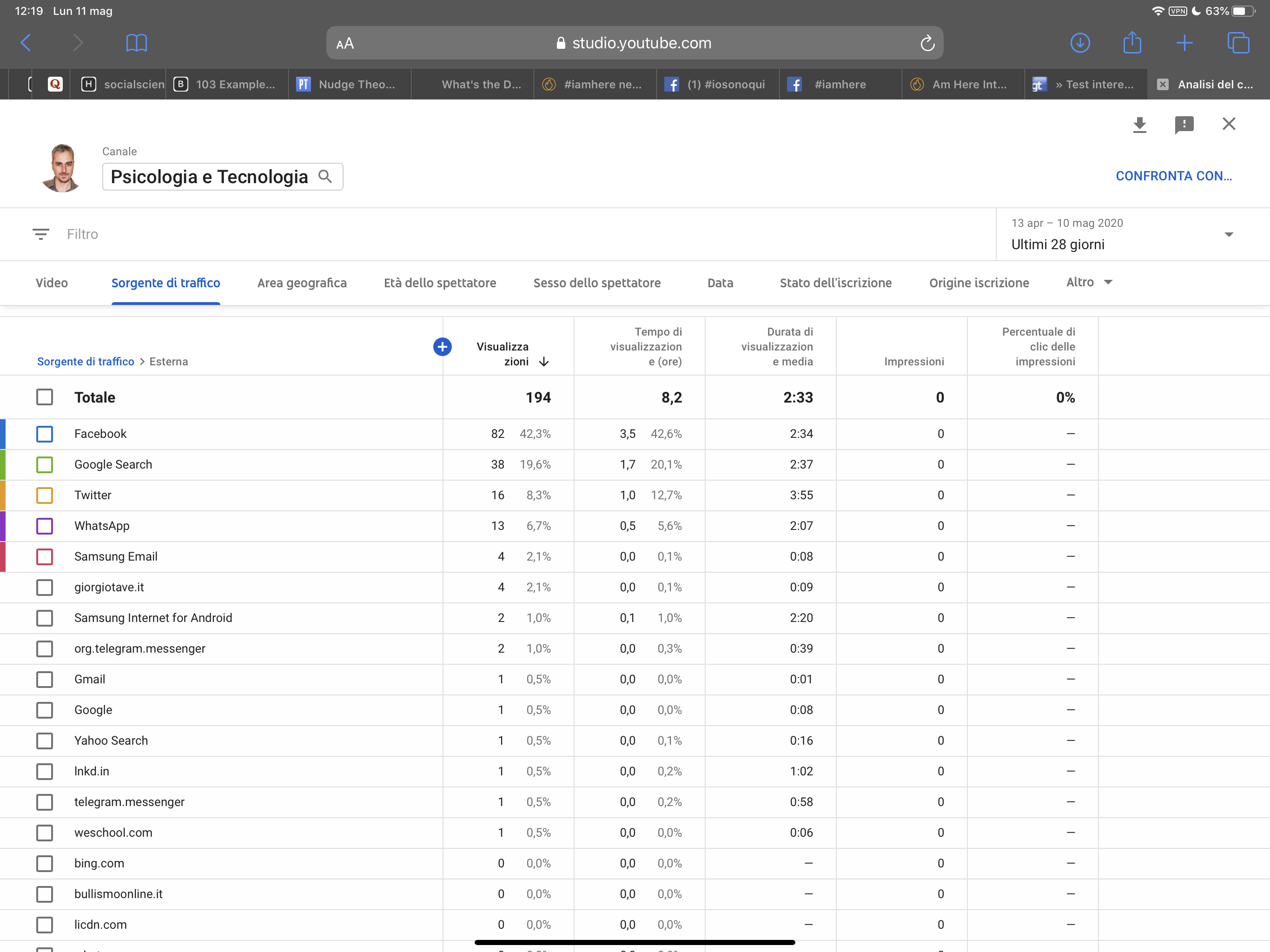Viewport: 1270px width, 952px height.
Task: Show all open tabs overview
Action: (x=1237, y=43)
